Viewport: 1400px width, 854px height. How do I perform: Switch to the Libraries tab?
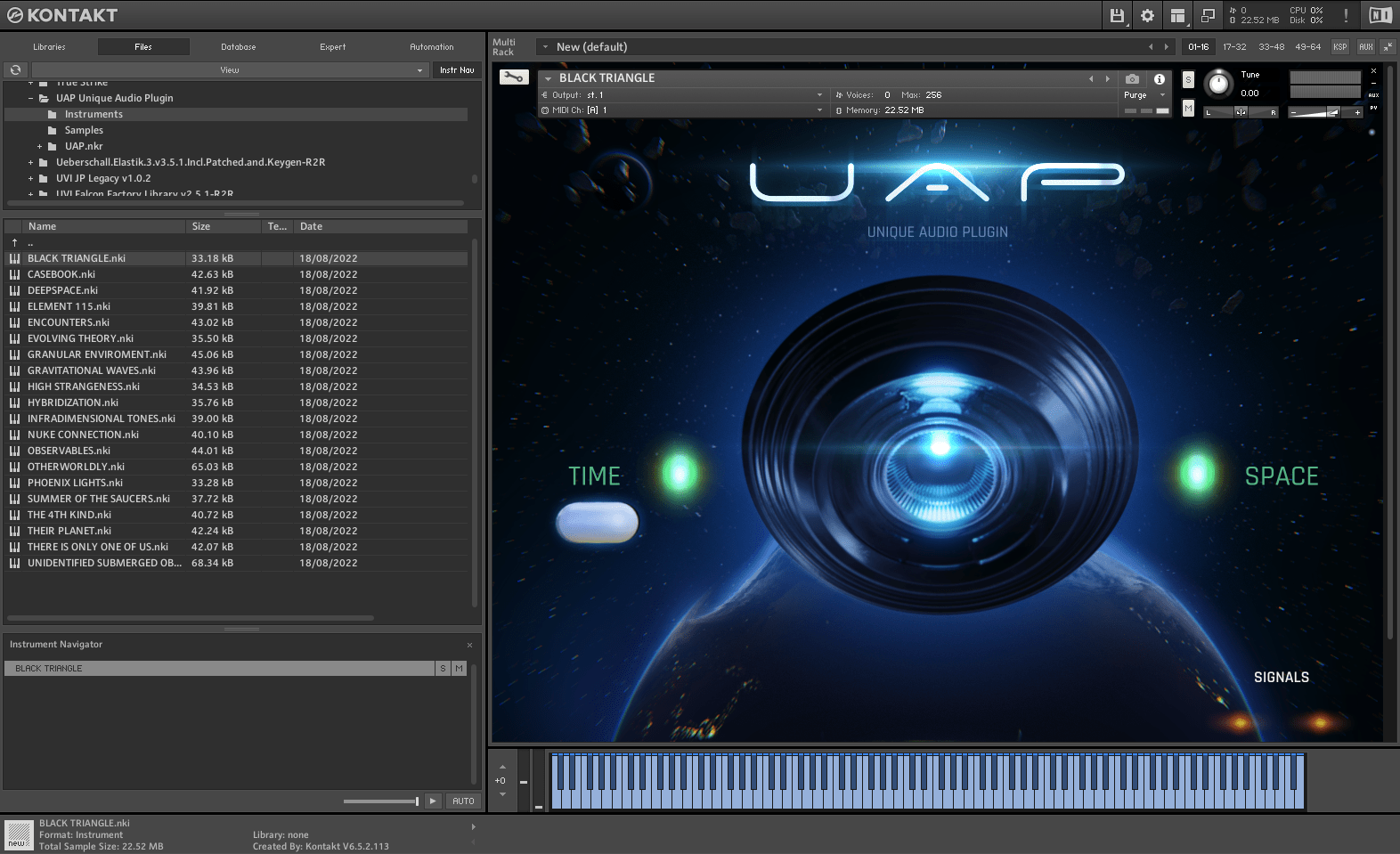[x=49, y=46]
